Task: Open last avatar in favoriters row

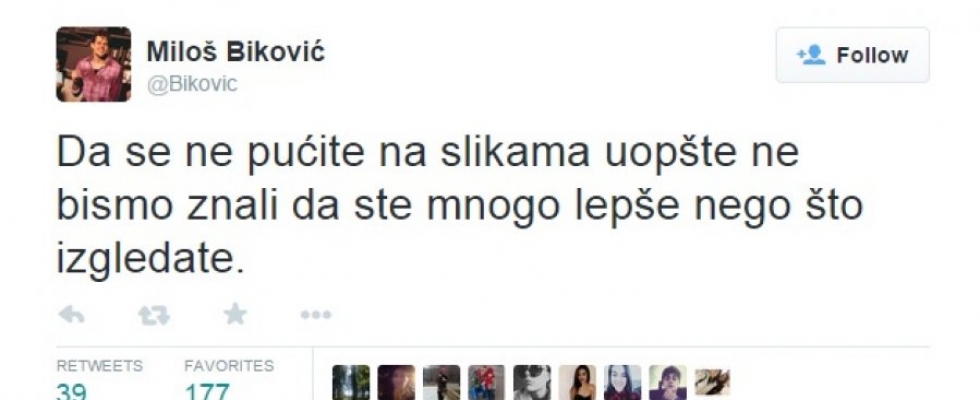Action: (712, 382)
